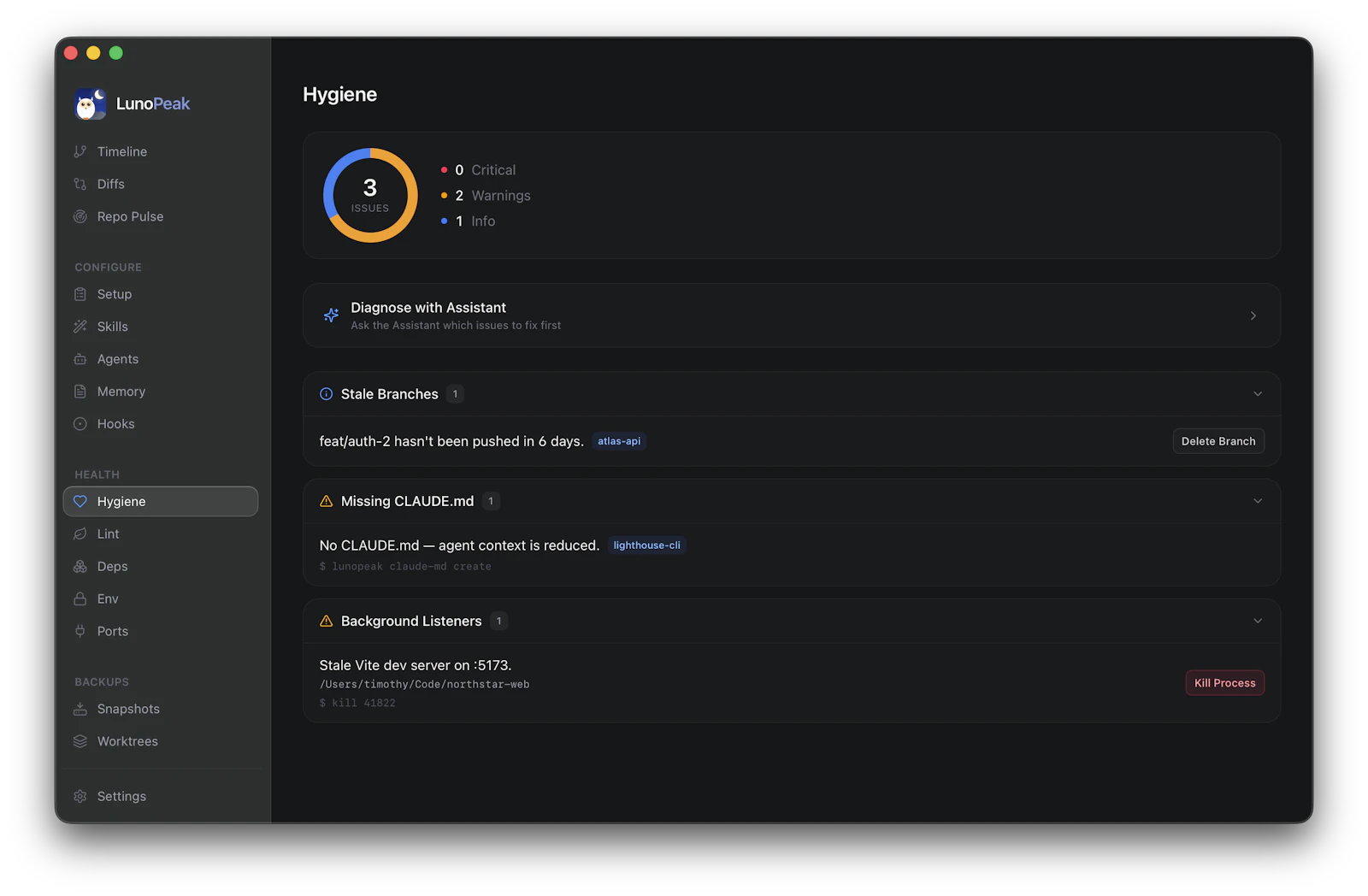Collapse the Background Listeners section chevron
The width and height of the screenshot is (1368, 896).
(1258, 621)
